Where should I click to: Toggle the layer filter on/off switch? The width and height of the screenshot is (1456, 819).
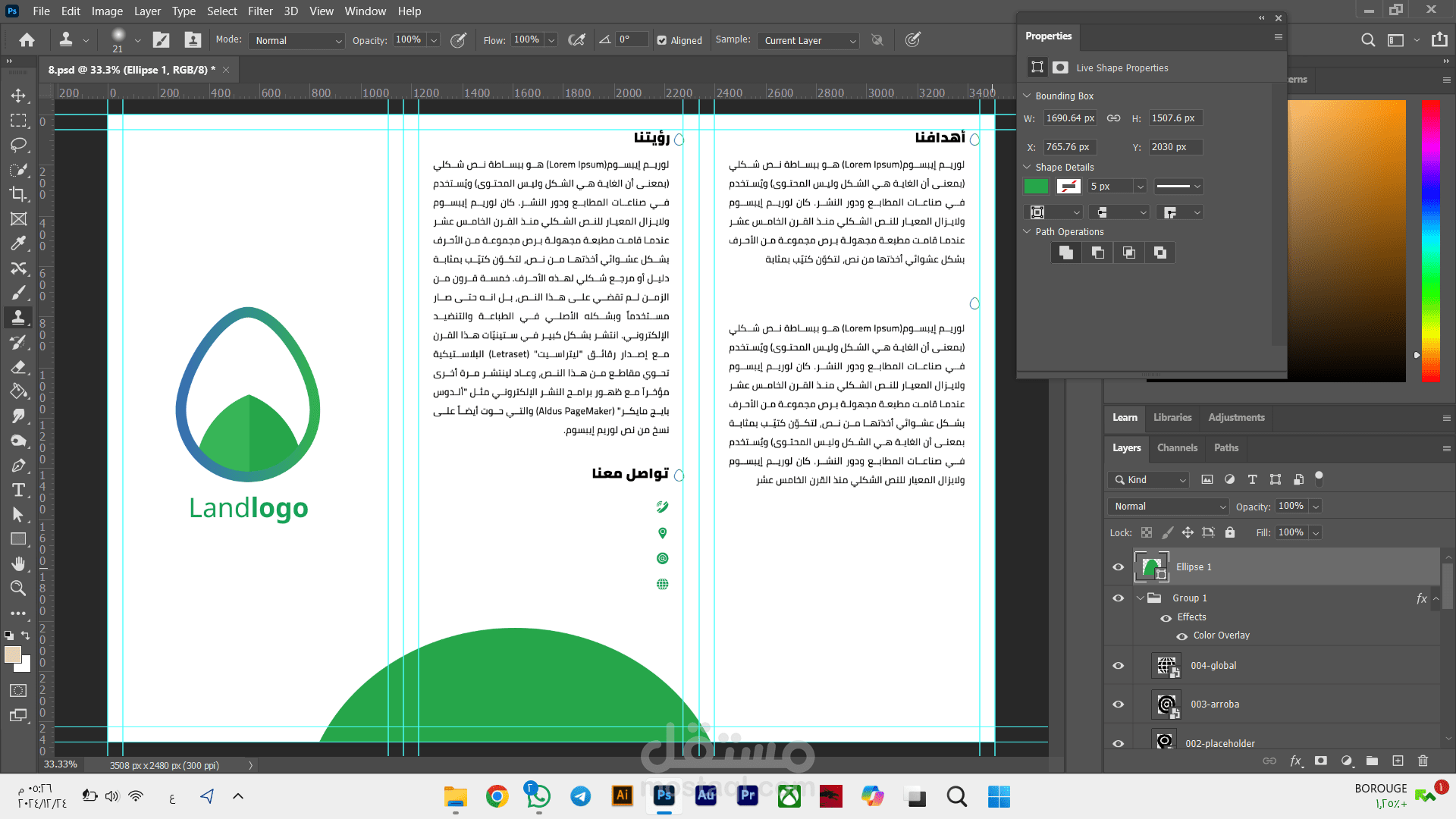point(1319,479)
